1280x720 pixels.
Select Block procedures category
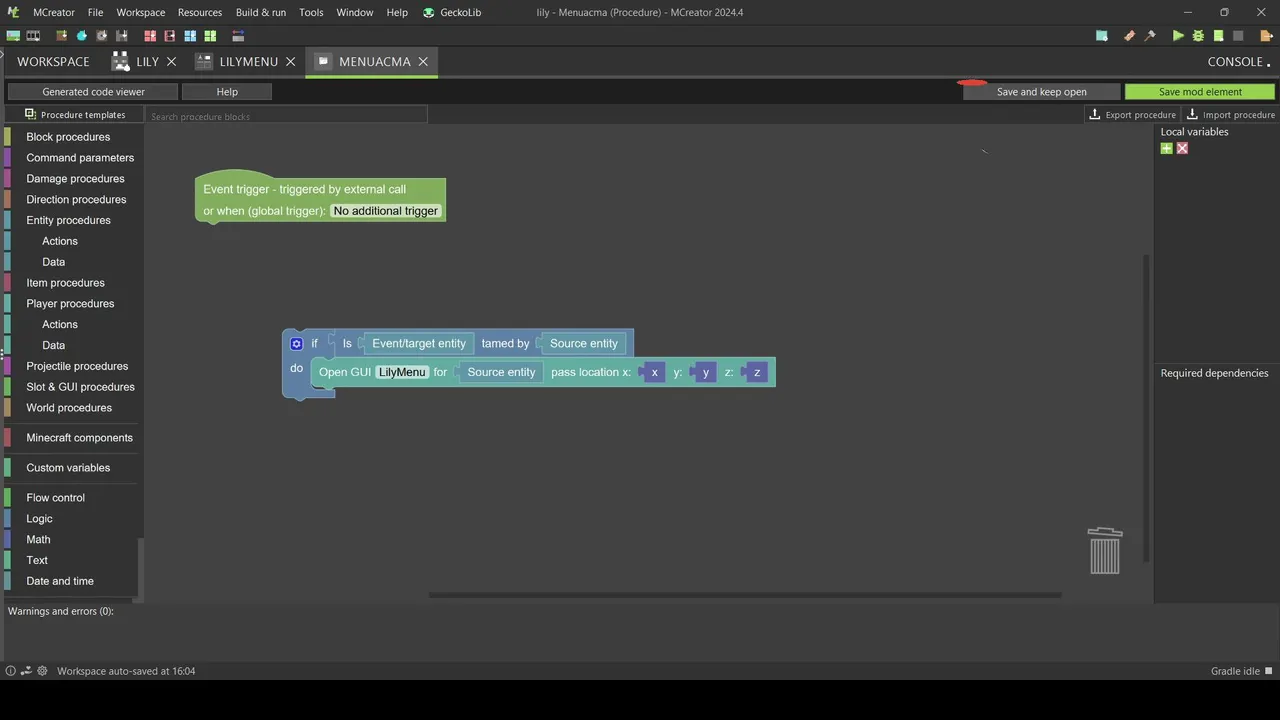(x=68, y=137)
